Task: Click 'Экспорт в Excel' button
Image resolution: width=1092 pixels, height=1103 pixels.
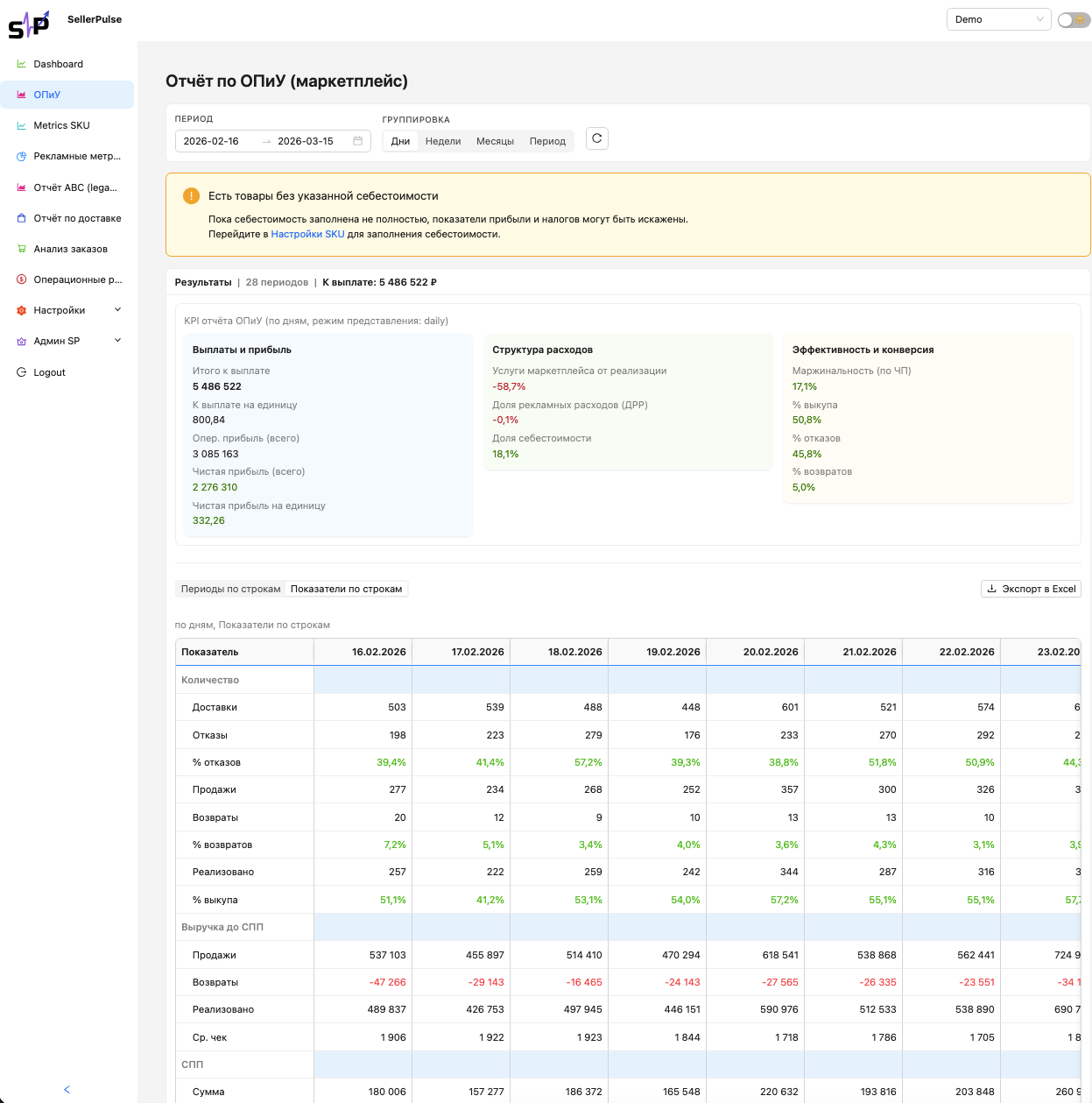Action: (x=1031, y=589)
